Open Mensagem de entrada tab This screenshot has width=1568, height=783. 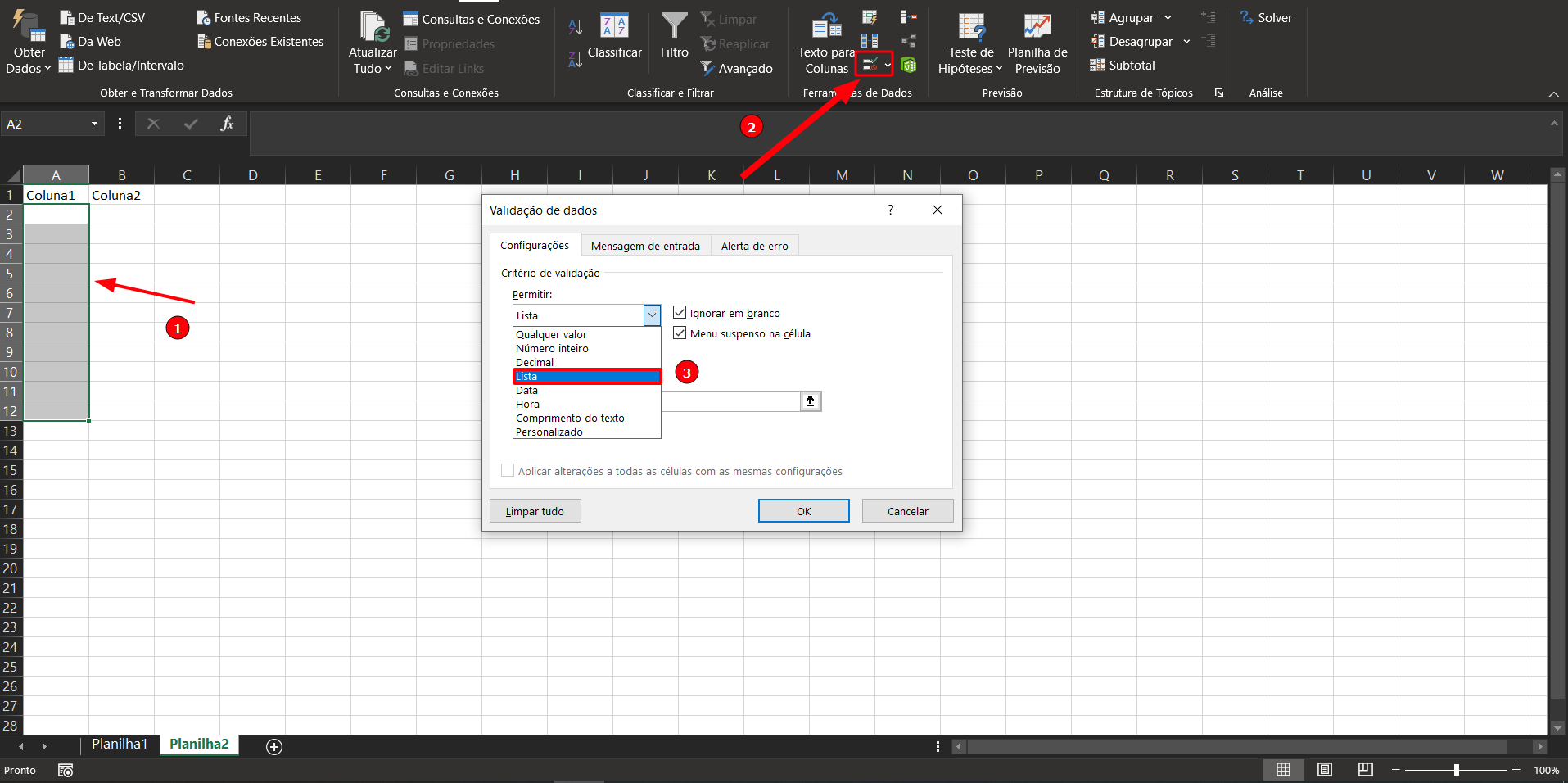pos(645,246)
